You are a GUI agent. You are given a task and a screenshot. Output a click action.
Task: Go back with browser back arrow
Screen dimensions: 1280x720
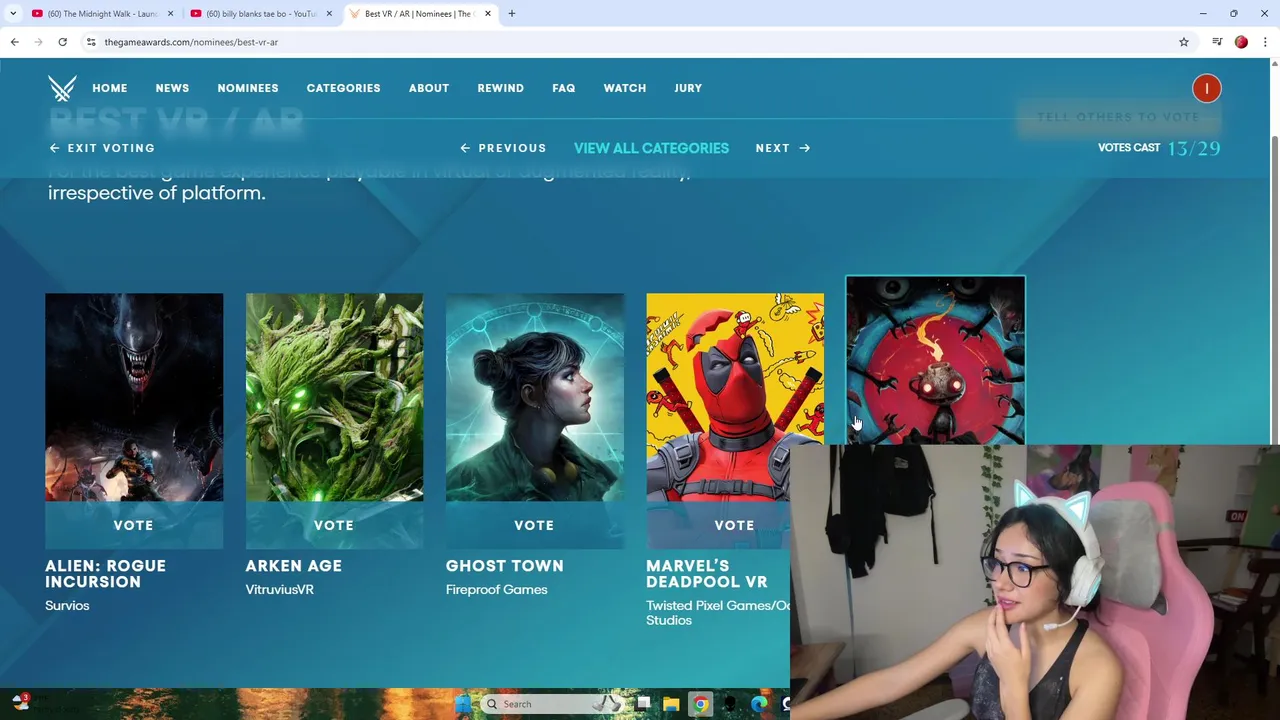click(14, 42)
